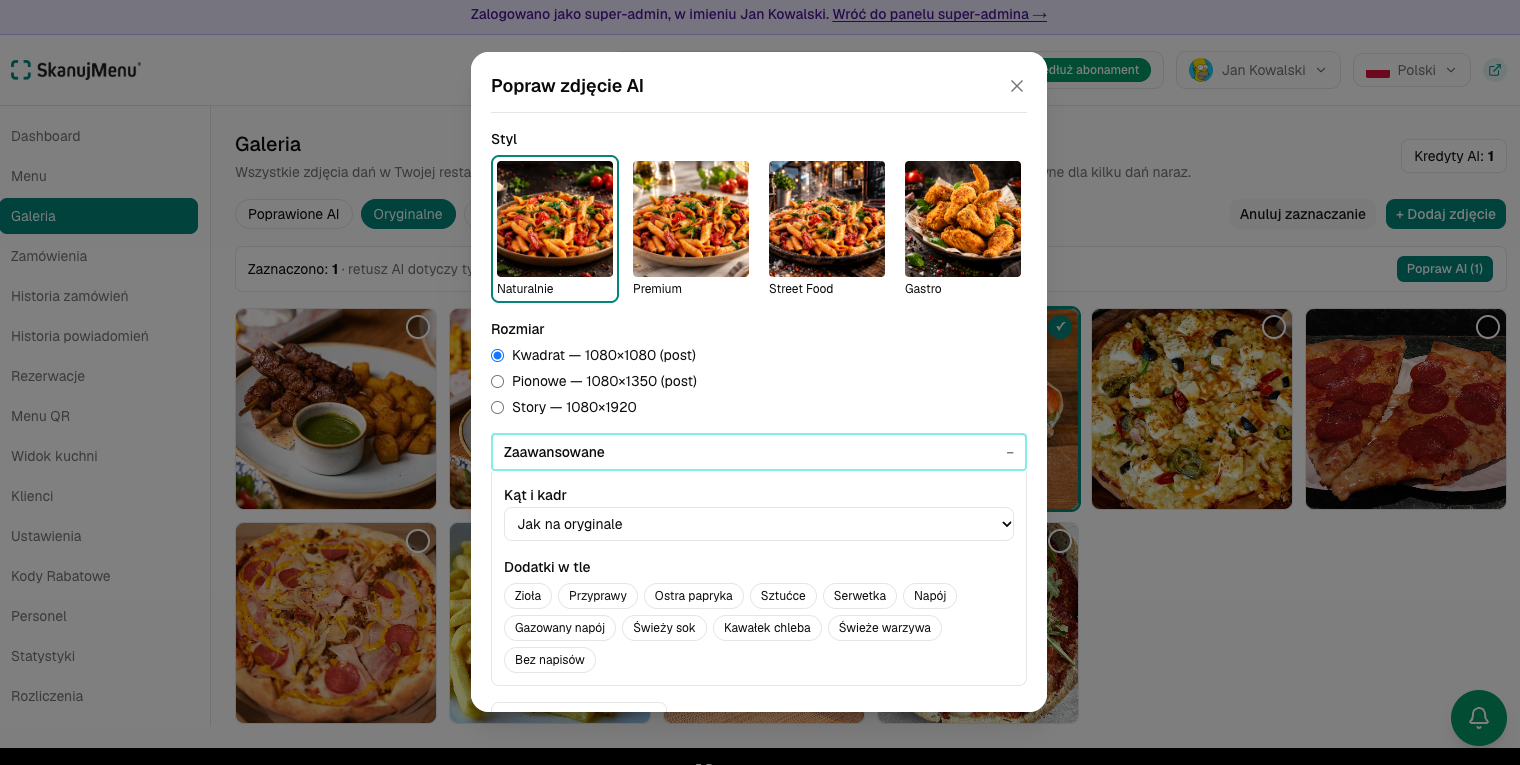Enable the Kawałek chleba chip
Viewport: 1520px width, 765px height.
pos(768,628)
